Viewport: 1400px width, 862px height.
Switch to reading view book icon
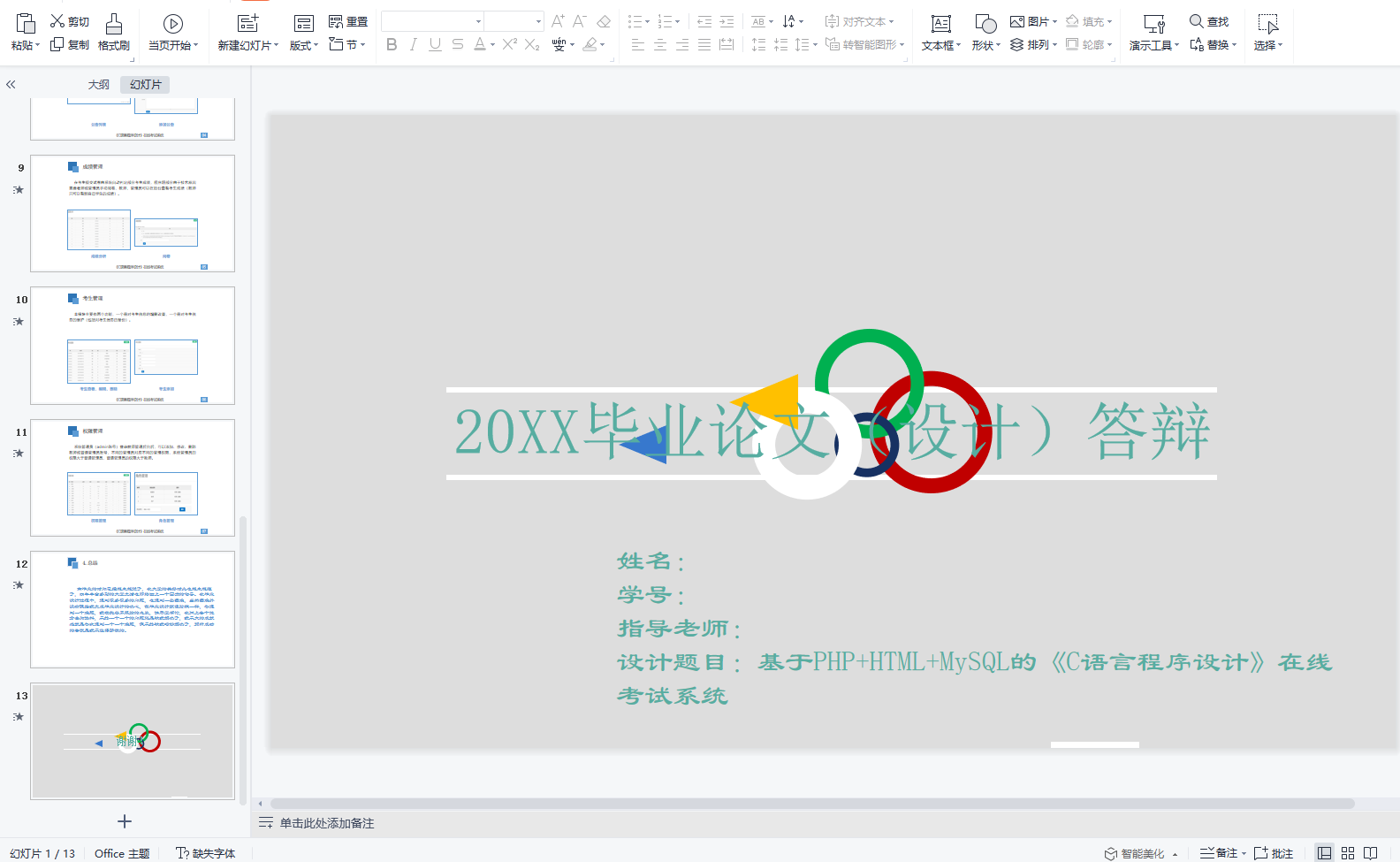(1371, 853)
